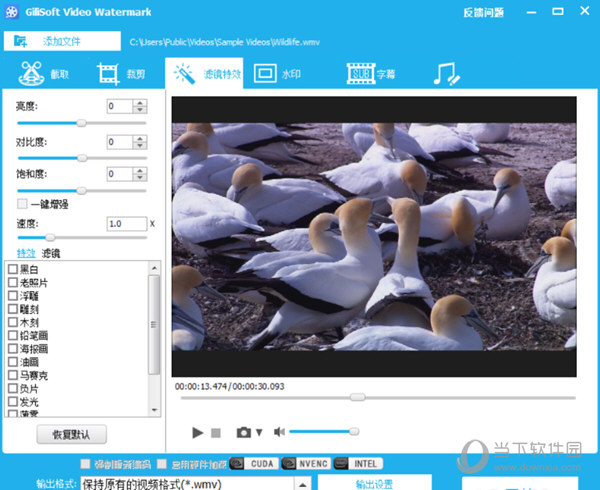Screen dimensions: 600x490
Task: Open the music note audio tab
Action: 446,74
